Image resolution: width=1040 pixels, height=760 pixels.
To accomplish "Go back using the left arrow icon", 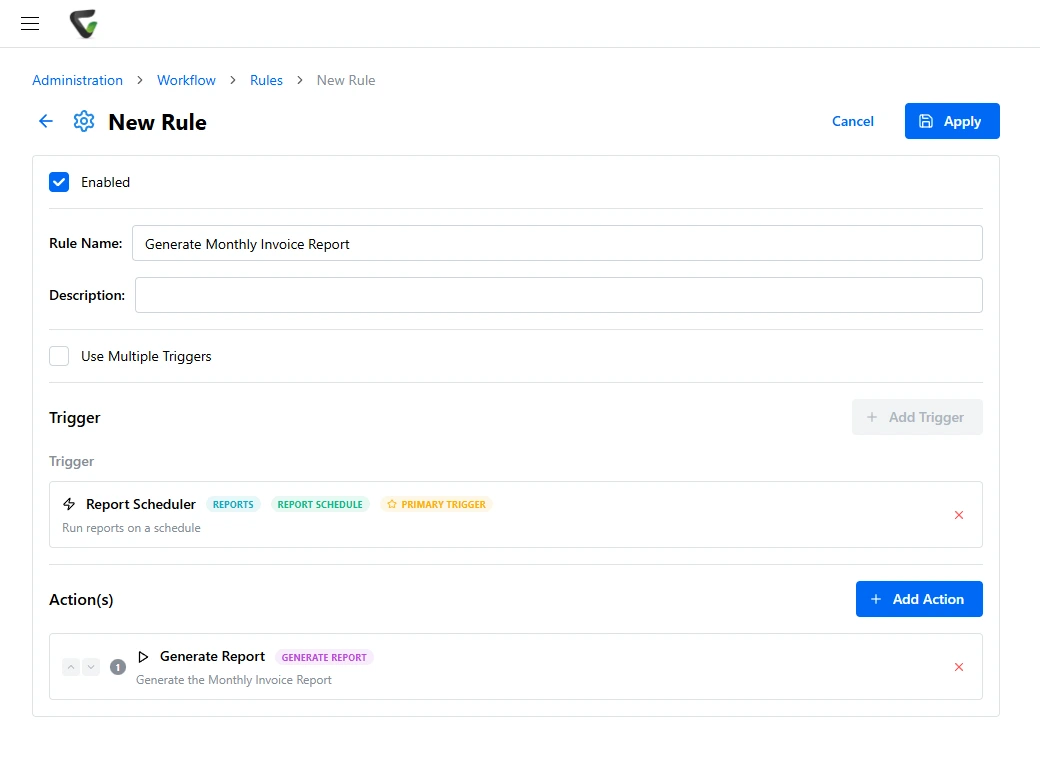I will point(46,121).
